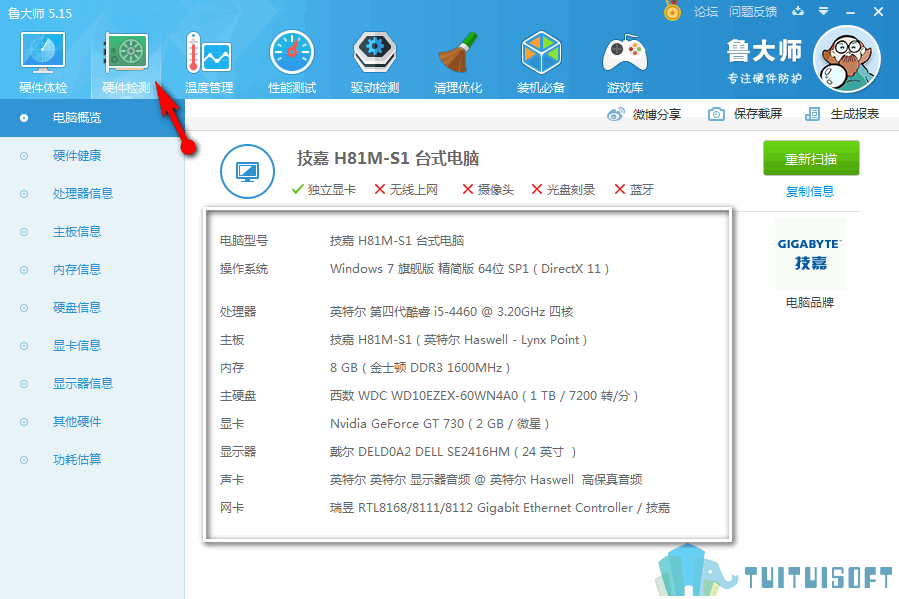Click the Nvidia GeForce GT 730 value
Viewport: 899px width, 599px height.
tap(439, 424)
